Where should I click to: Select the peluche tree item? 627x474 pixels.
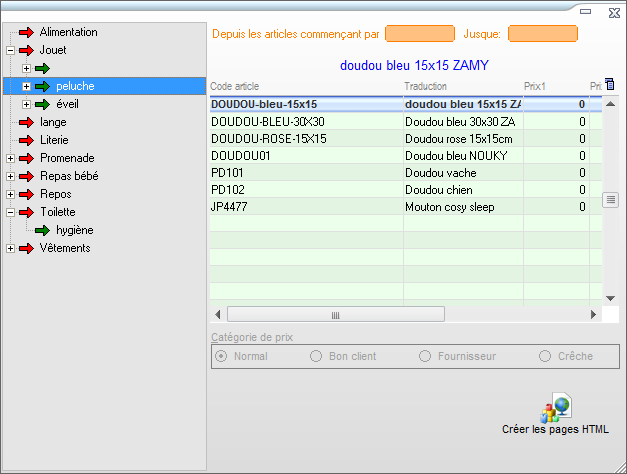(x=75, y=86)
